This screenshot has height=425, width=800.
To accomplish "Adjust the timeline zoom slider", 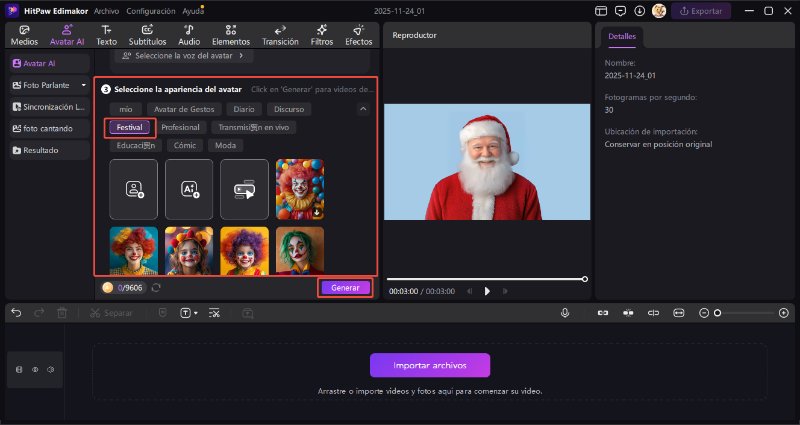I will (745, 313).
